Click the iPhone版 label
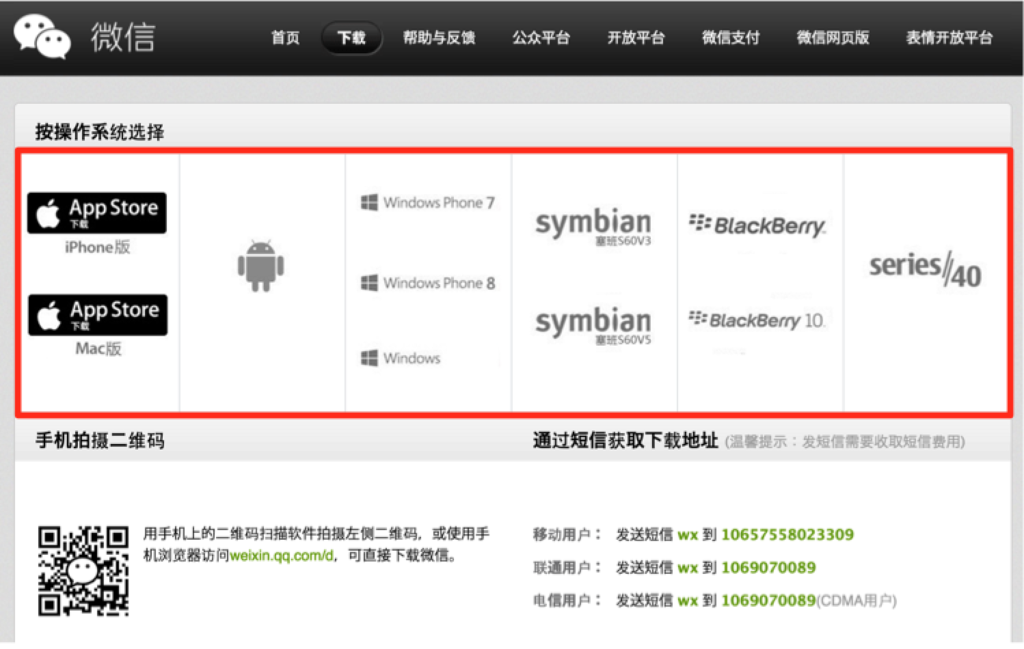 (x=97, y=247)
